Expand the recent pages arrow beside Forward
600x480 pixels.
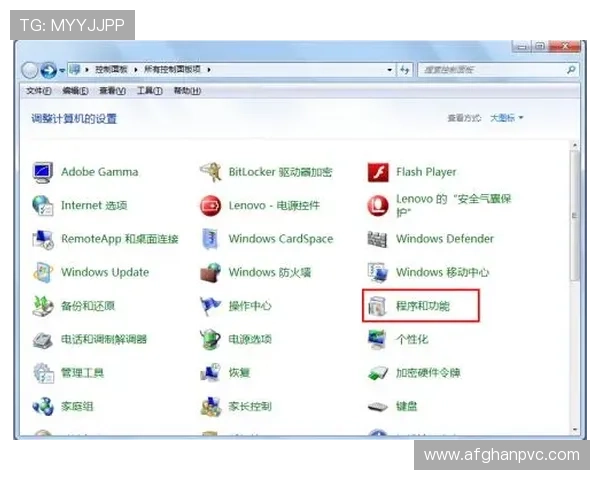coord(62,70)
